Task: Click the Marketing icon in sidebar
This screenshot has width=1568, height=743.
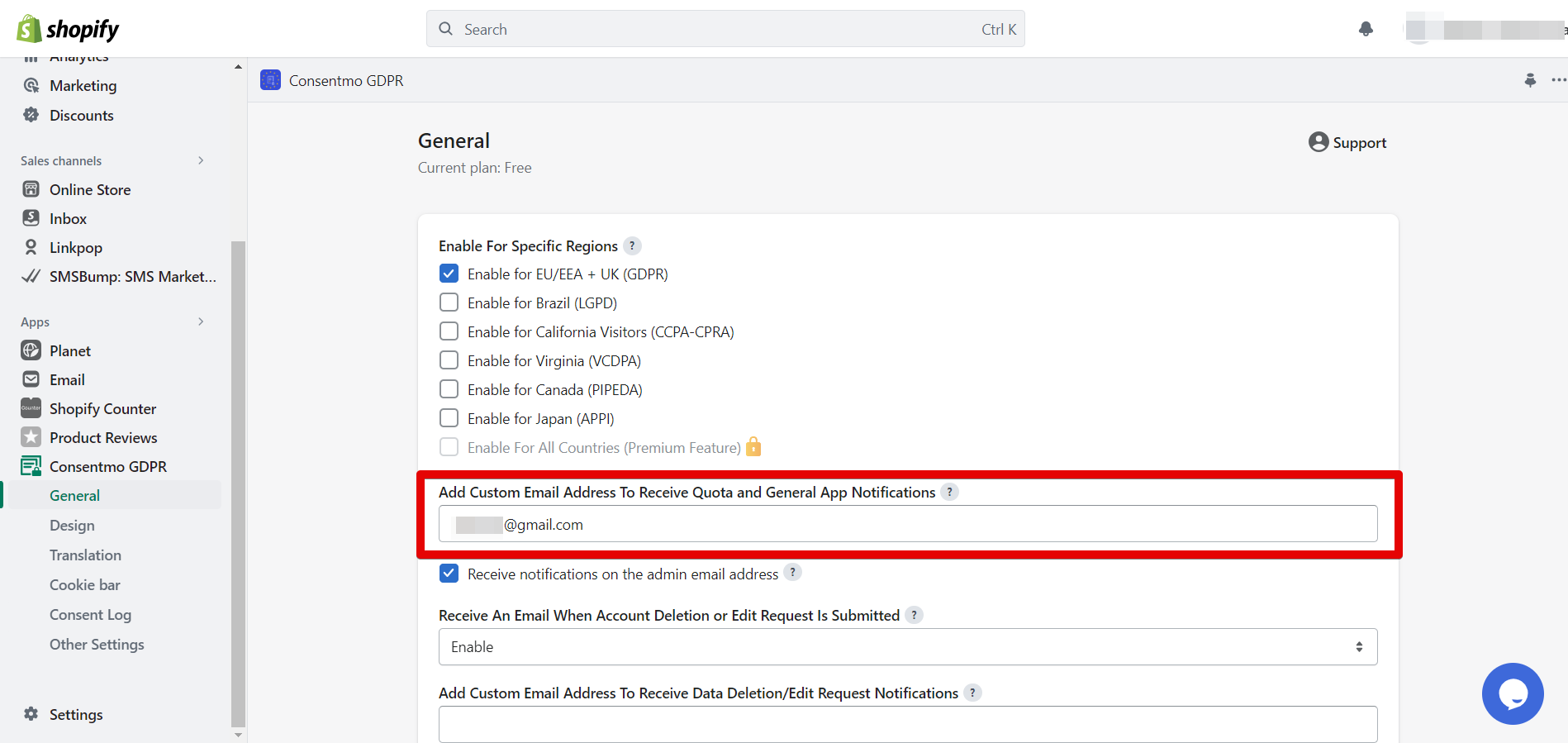Action: (x=31, y=86)
